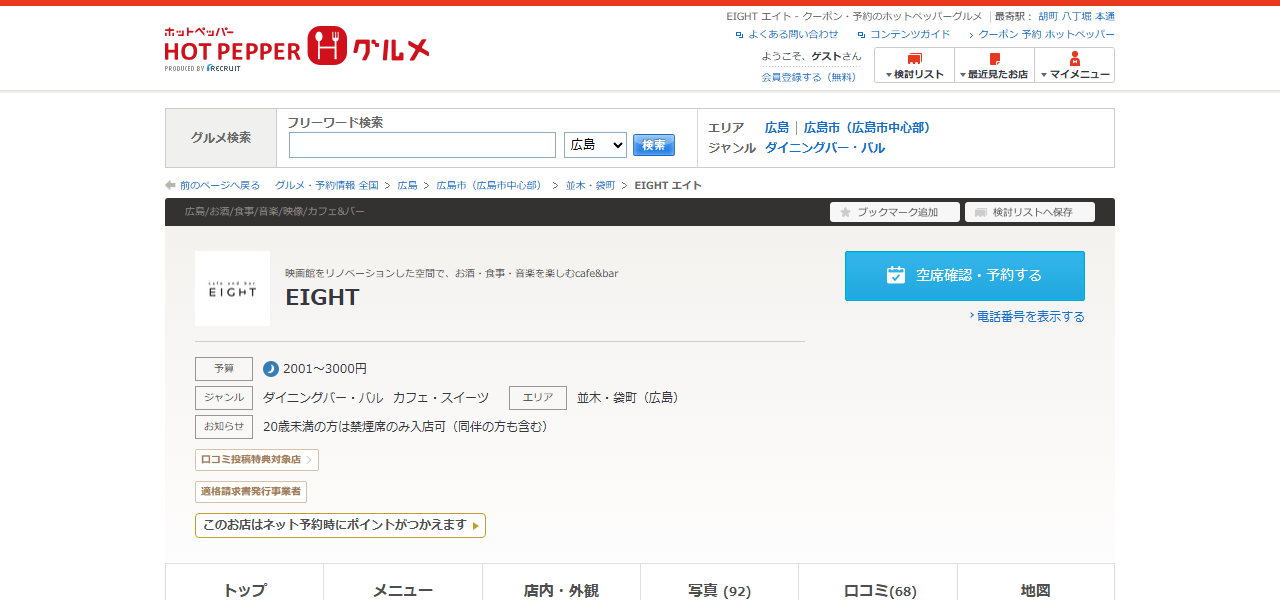Open the 最近見たお店 dropdown
This screenshot has width=1280, height=600.
point(994,65)
